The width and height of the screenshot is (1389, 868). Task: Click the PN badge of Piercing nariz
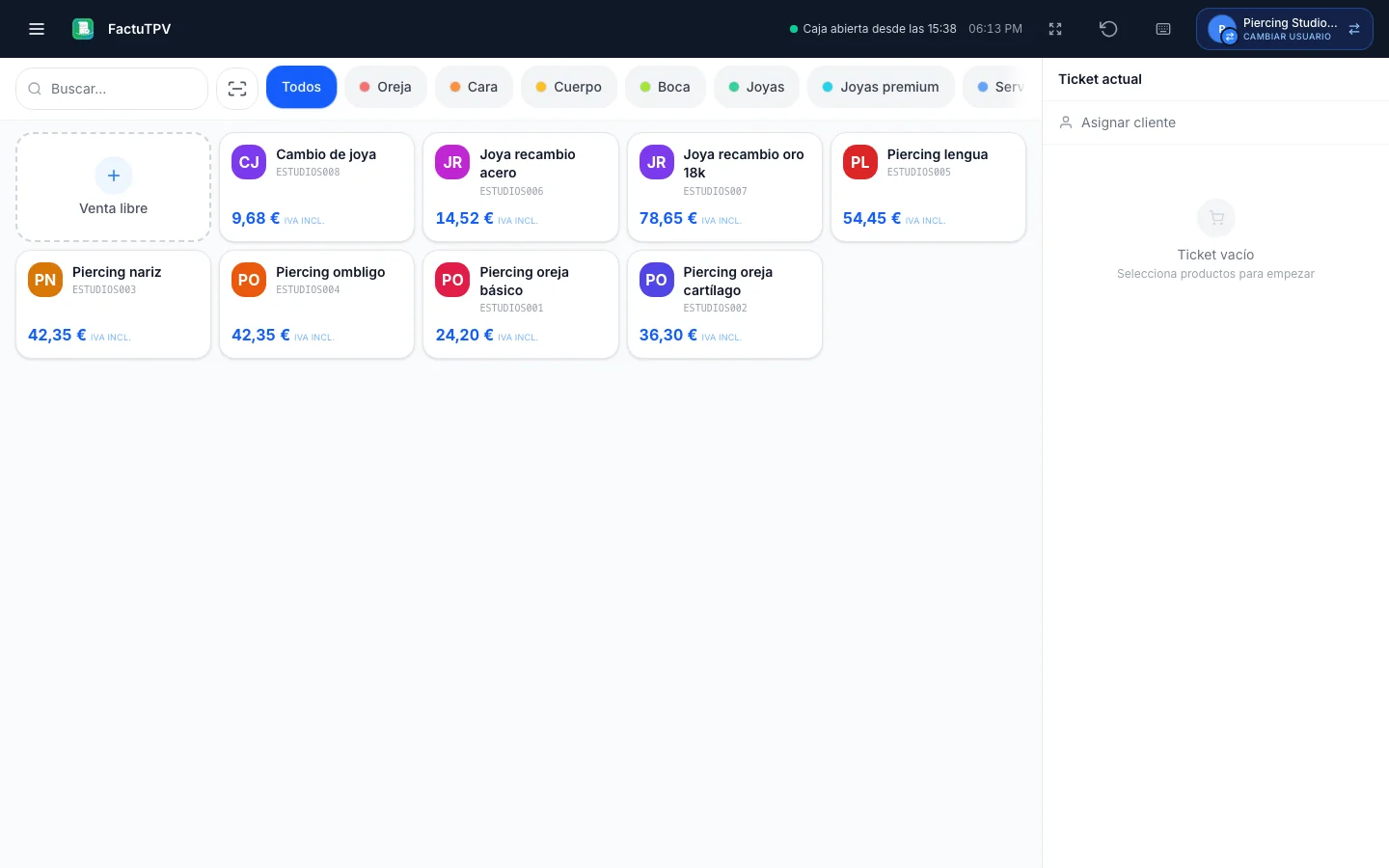pyautogui.click(x=45, y=280)
